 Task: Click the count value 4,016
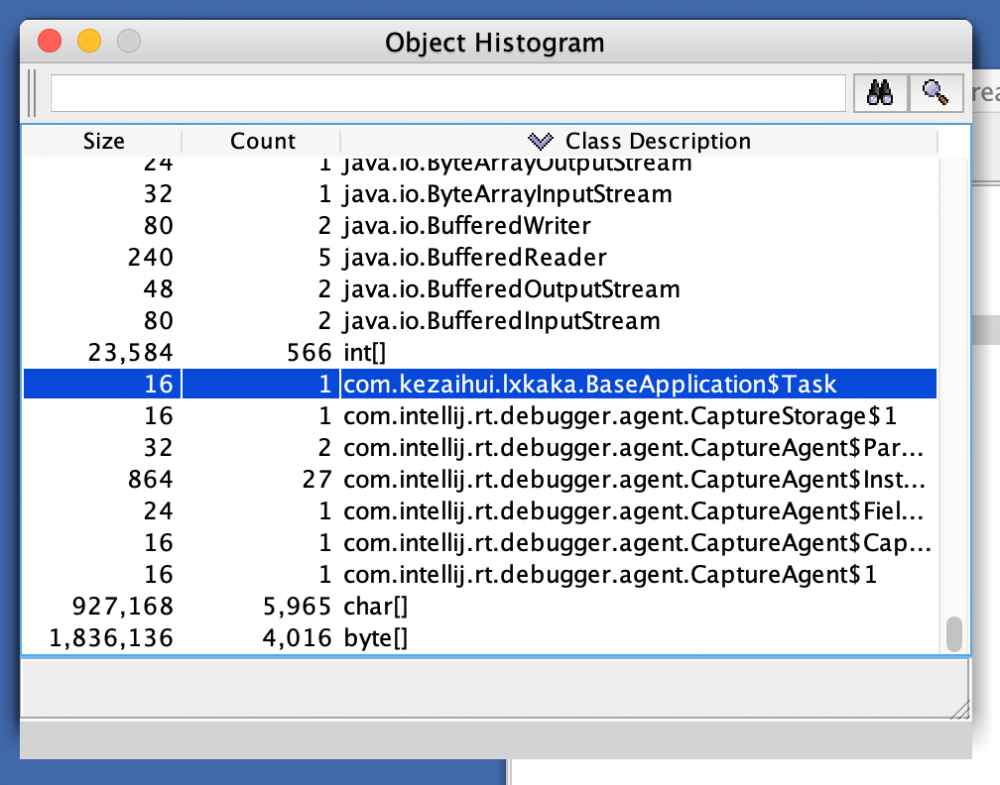tap(297, 638)
